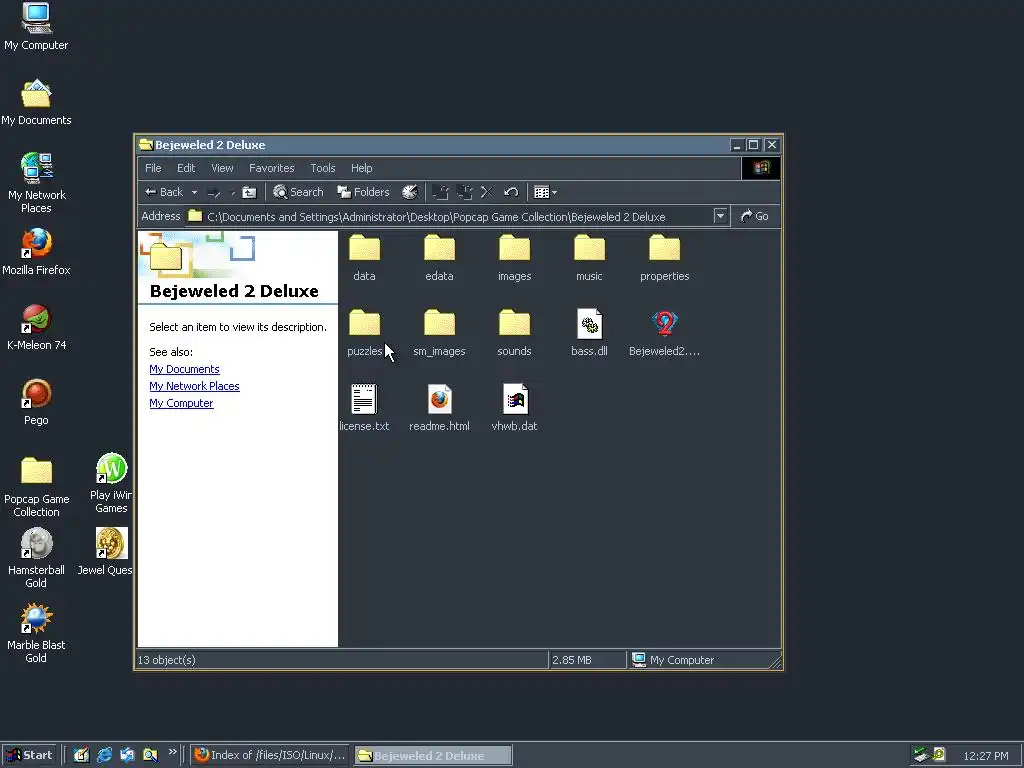Select Jewel Quest desktop shortcut
This screenshot has height=768, width=1024.
[x=108, y=551]
